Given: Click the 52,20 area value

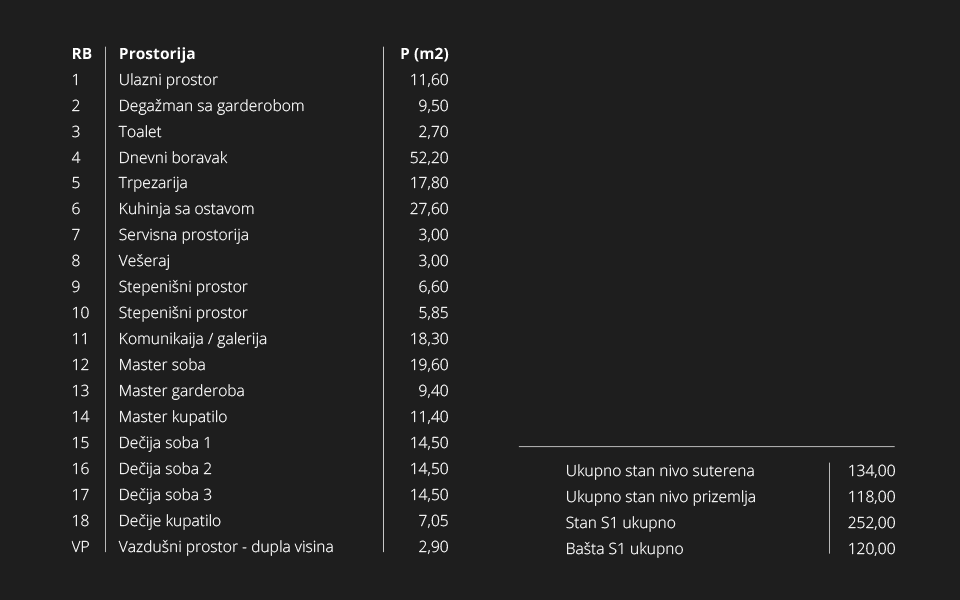Looking at the screenshot, I should pyautogui.click(x=429, y=157).
